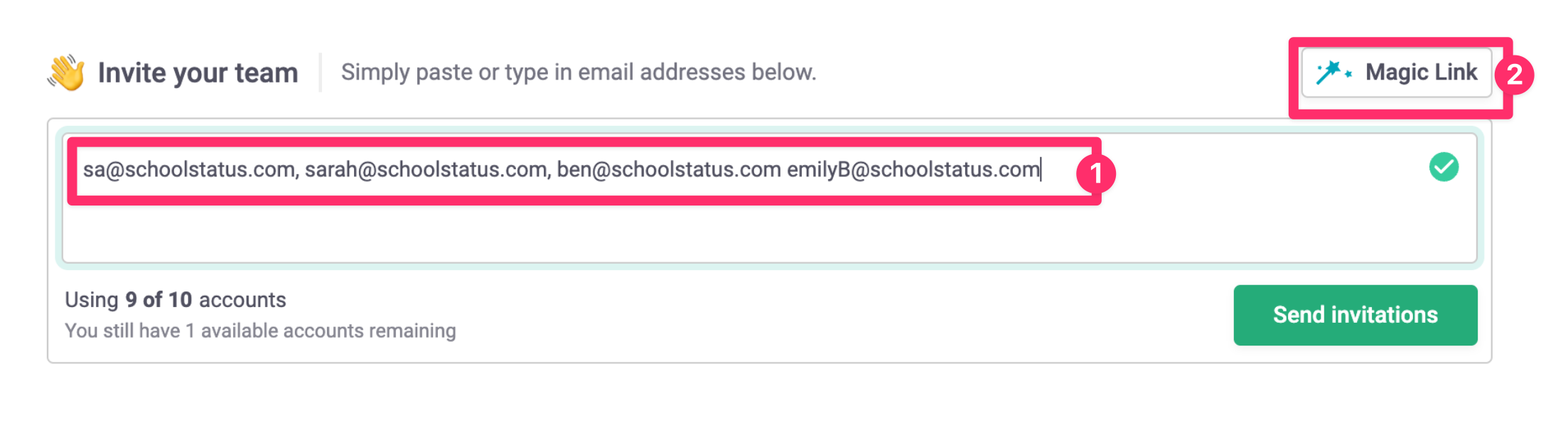Click the 'Using 9 of 10 accounts' text

(x=176, y=299)
